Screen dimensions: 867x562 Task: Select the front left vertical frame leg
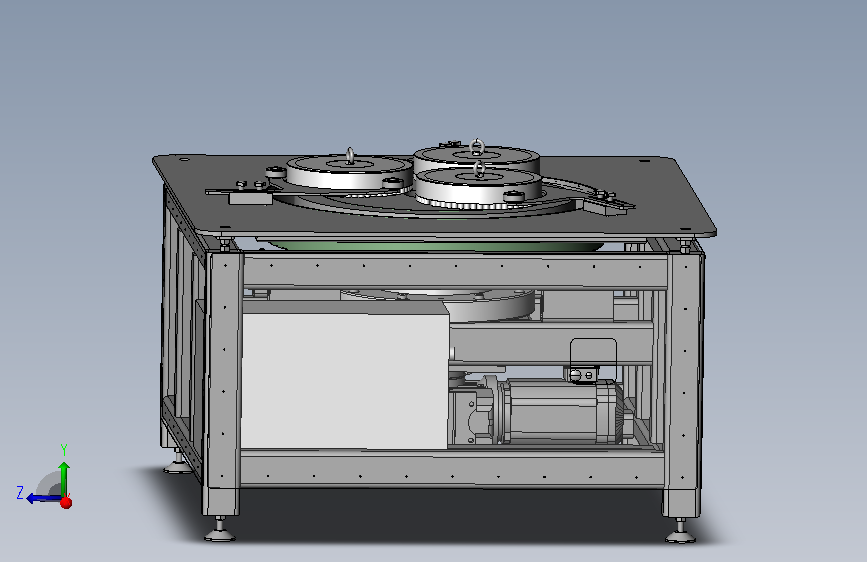[x=223, y=383]
